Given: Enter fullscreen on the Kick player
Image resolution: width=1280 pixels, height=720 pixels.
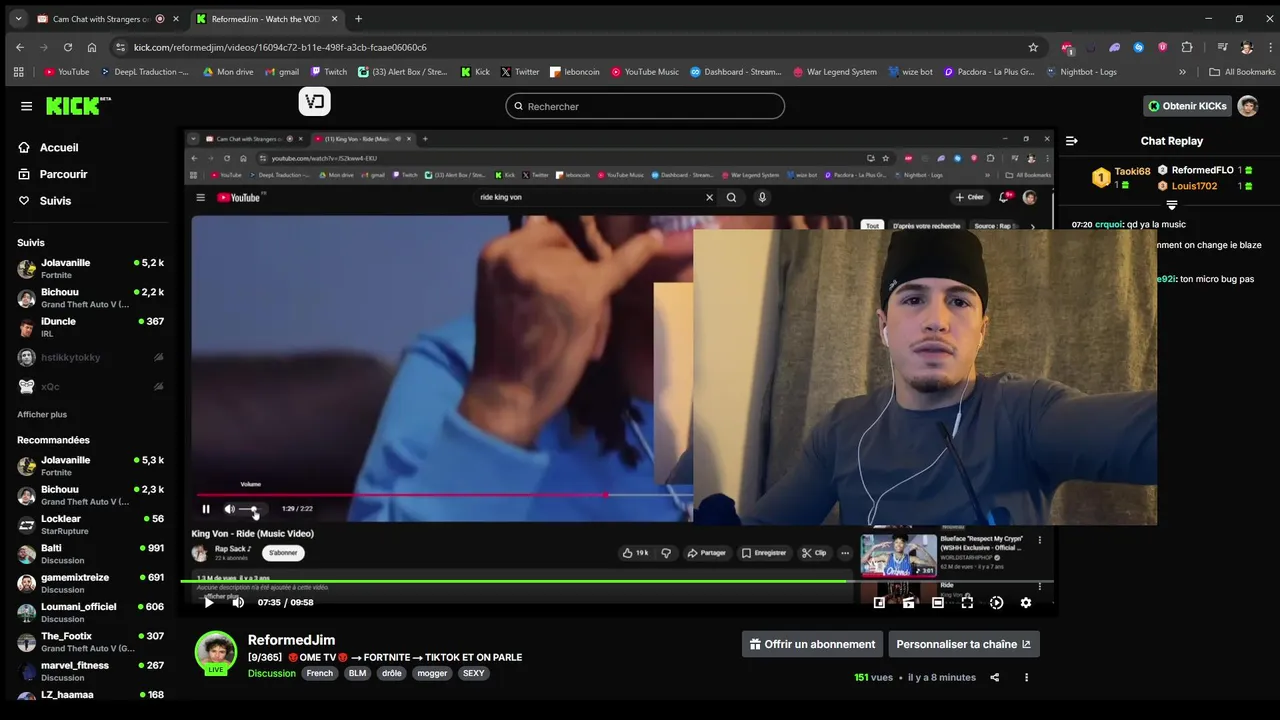Looking at the screenshot, I should [967, 602].
